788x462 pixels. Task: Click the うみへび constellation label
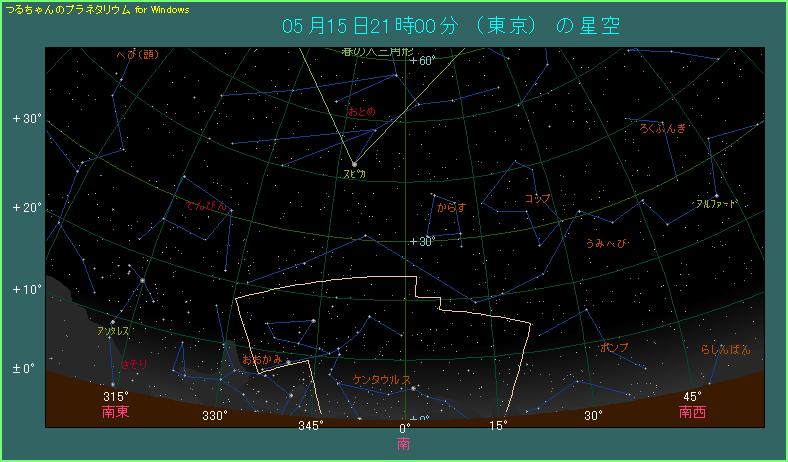click(x=606, y=243)
